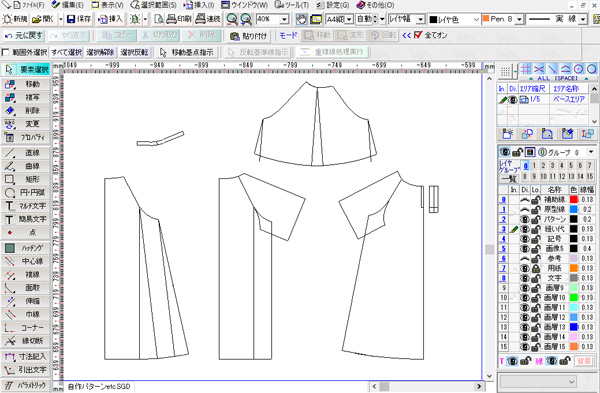Open the empty combo box below layers
Image resolution: width=600 pixels, height=393 pixels.
coord(538,381)
